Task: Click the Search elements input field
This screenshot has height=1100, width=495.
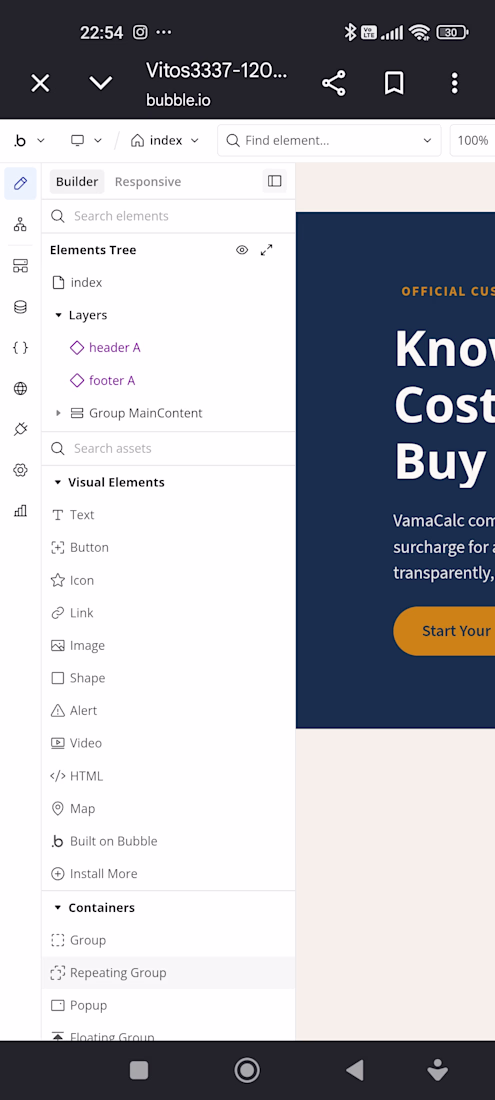Action: click(x=168, y=216)
